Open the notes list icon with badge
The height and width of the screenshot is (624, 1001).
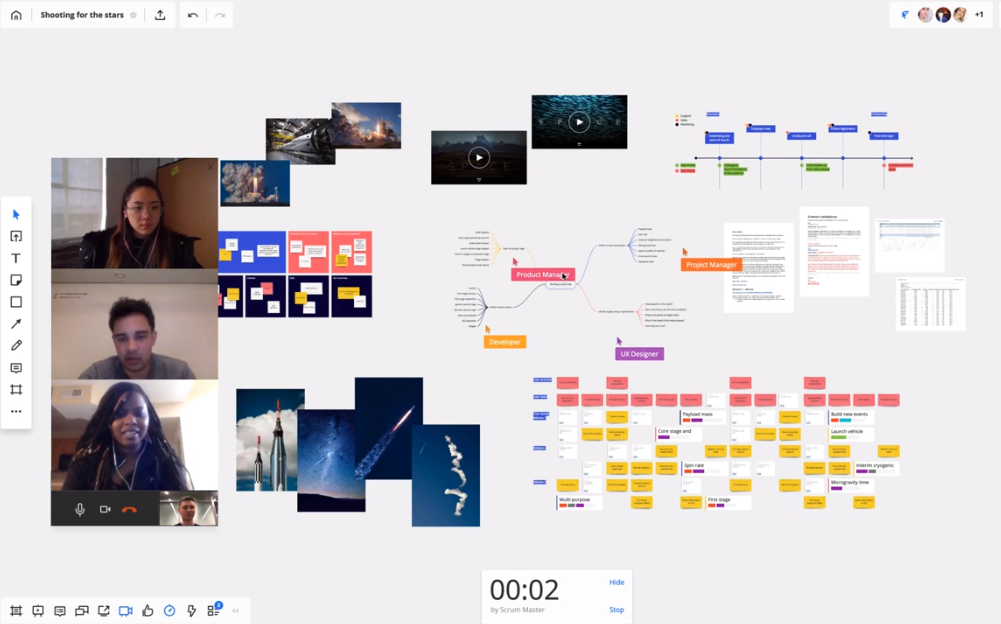coord(214,609)
